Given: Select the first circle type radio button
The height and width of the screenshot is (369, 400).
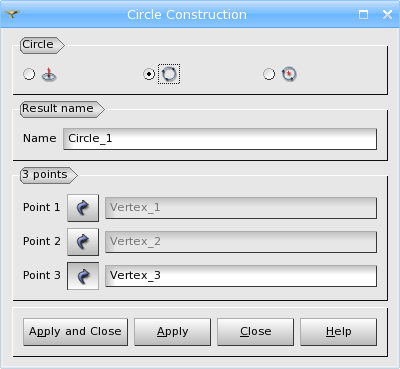Looking at the screenshot, I should (29, 74).
